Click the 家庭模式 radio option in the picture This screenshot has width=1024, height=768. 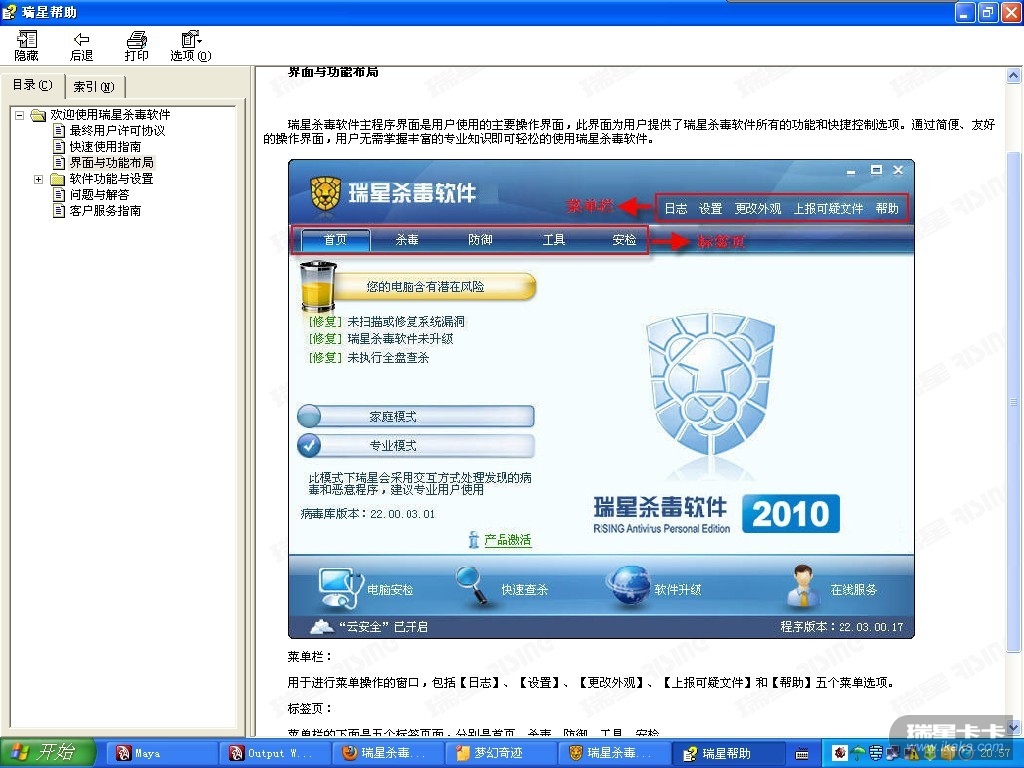[416, 417]
